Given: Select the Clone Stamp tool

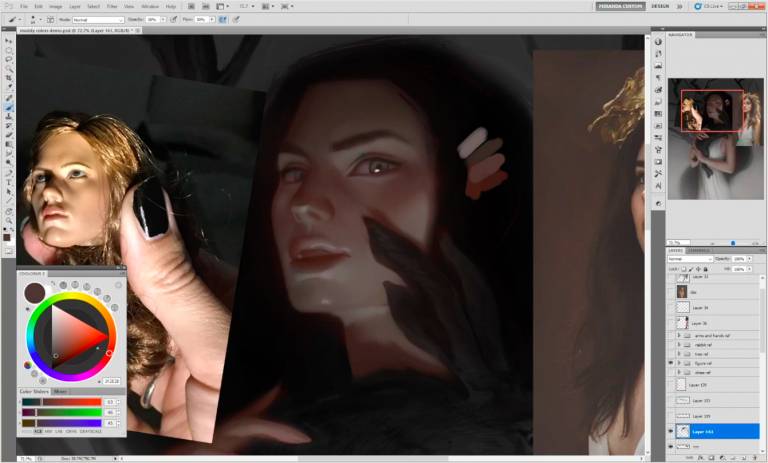Looking at the screenshot, I should click(x=9, y=115).
